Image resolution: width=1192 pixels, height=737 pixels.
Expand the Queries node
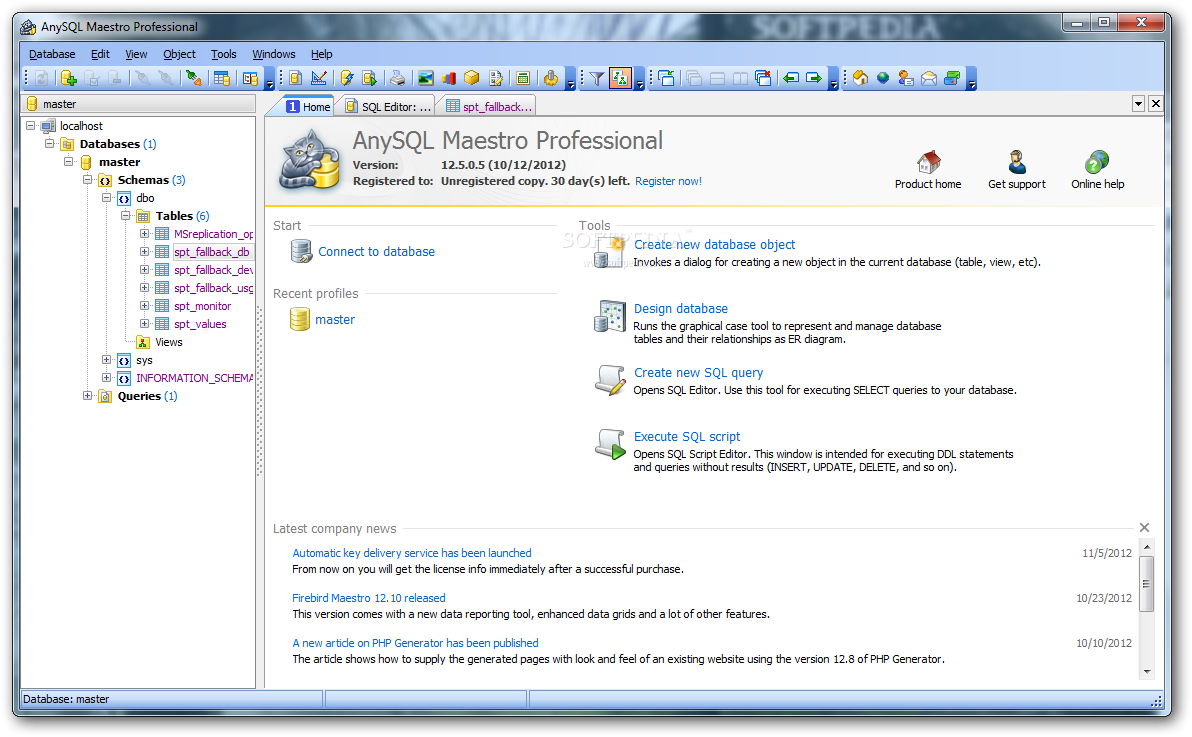[87, 396]
